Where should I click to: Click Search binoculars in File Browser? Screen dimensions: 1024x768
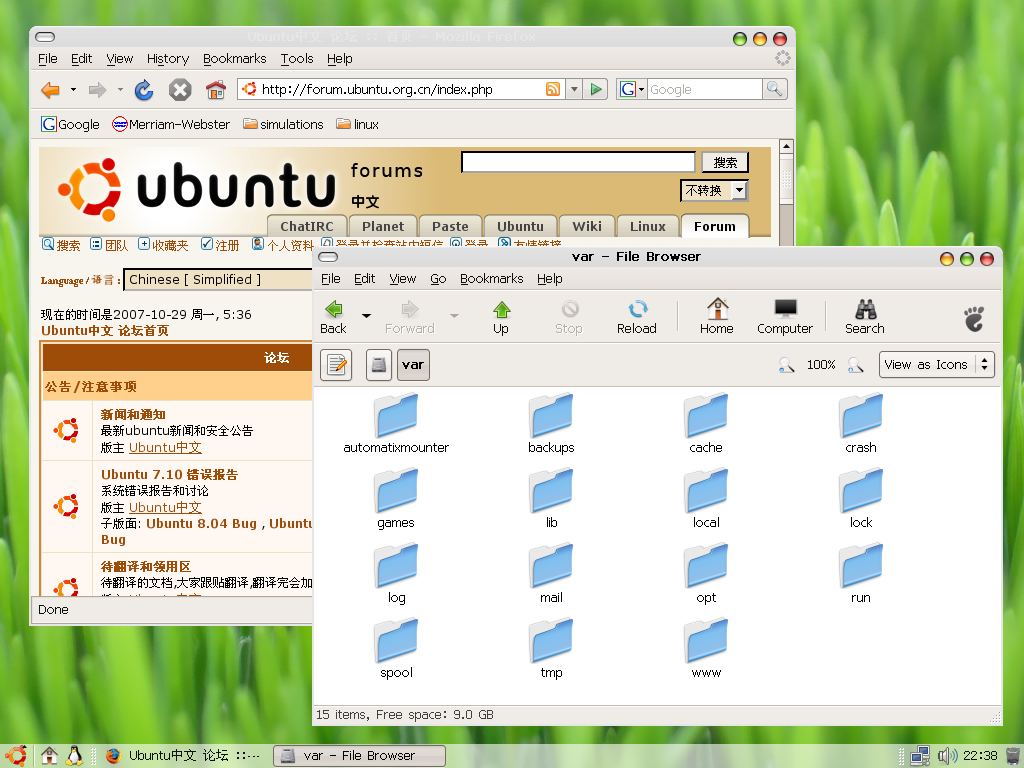tap(865, 317)
